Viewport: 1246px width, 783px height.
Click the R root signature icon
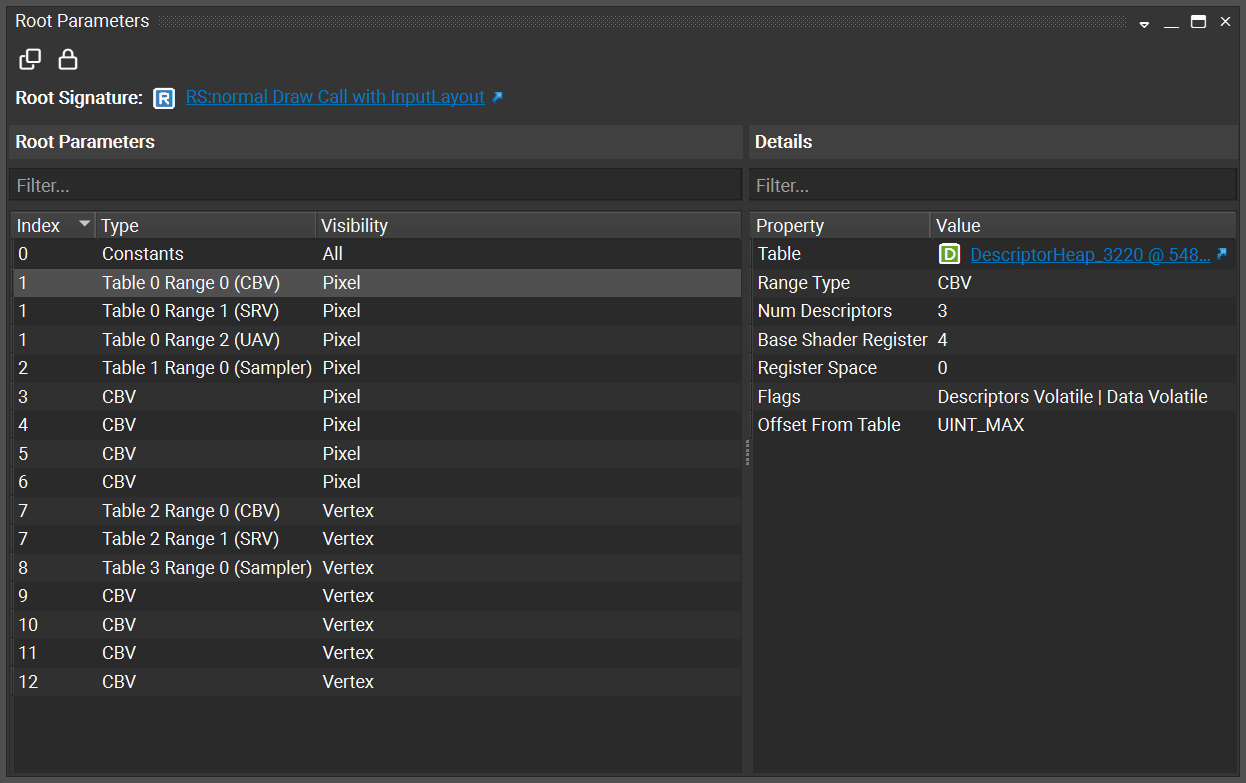pos(163,97)
